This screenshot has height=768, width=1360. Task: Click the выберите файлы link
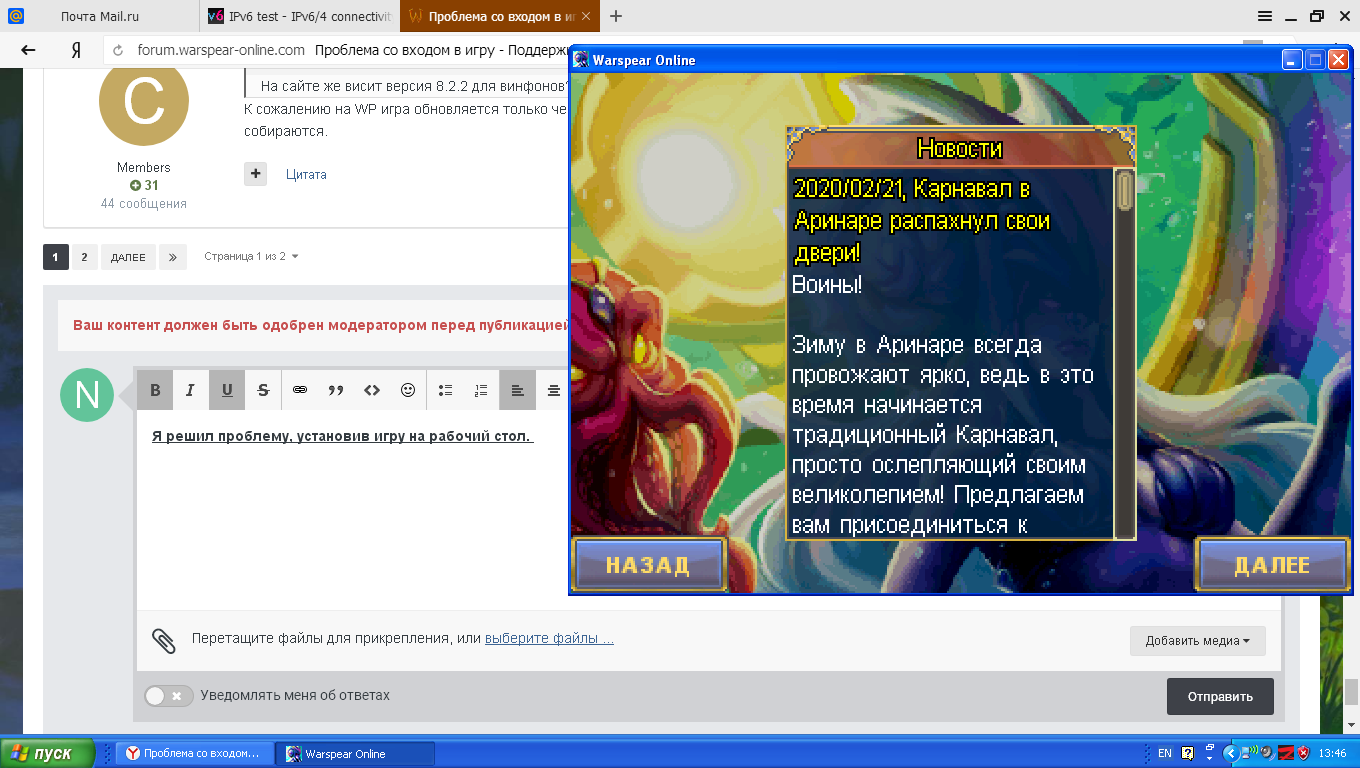tap(549, 638)
